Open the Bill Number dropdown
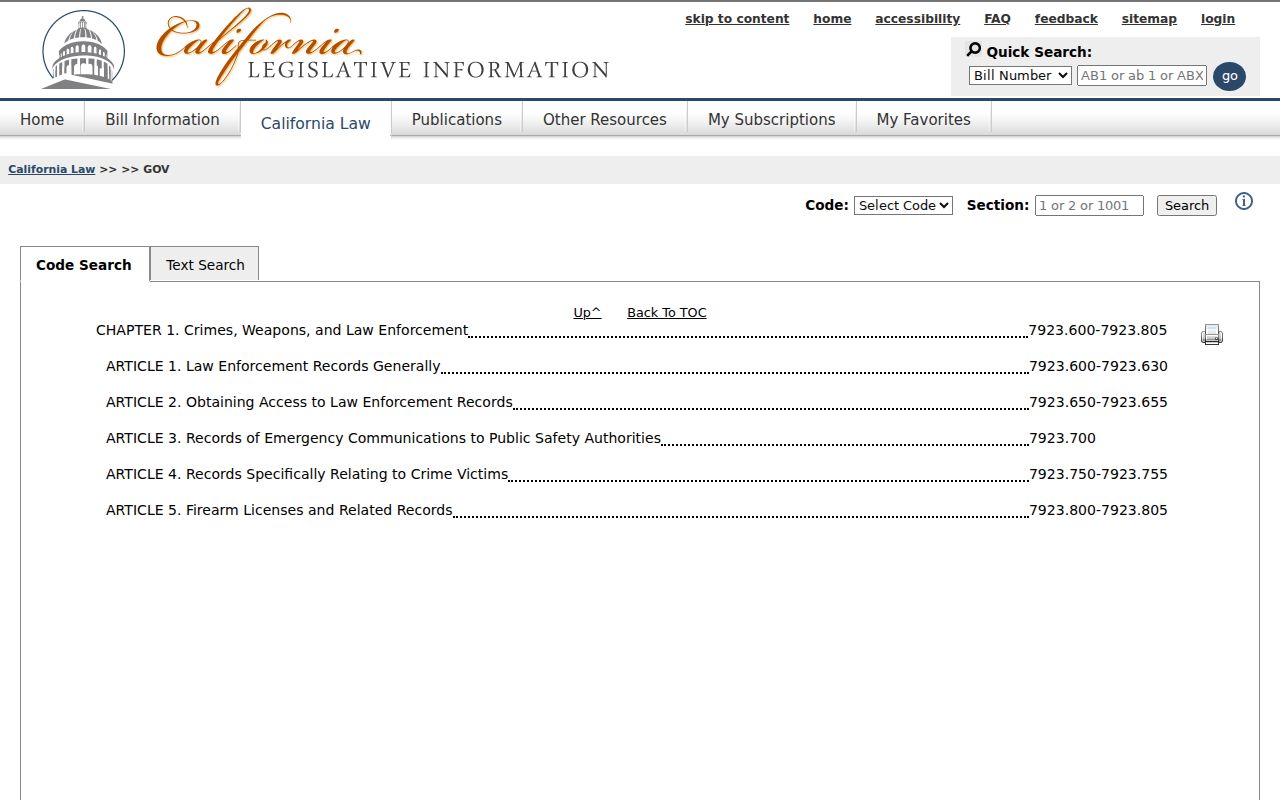Image resolution: width=1280 pixels, height=800 pixels. 1020,75
